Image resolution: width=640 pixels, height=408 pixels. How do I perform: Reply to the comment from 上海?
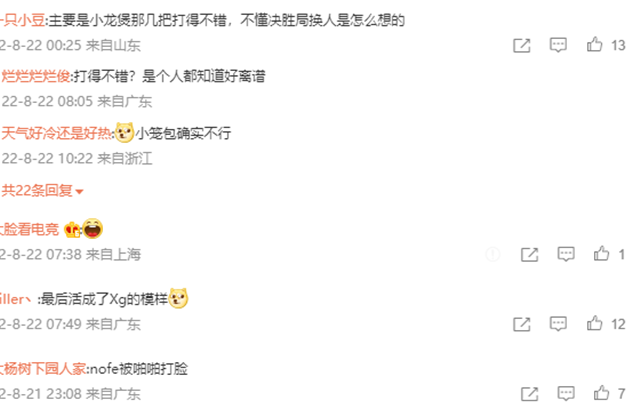(x=566, y=254)
